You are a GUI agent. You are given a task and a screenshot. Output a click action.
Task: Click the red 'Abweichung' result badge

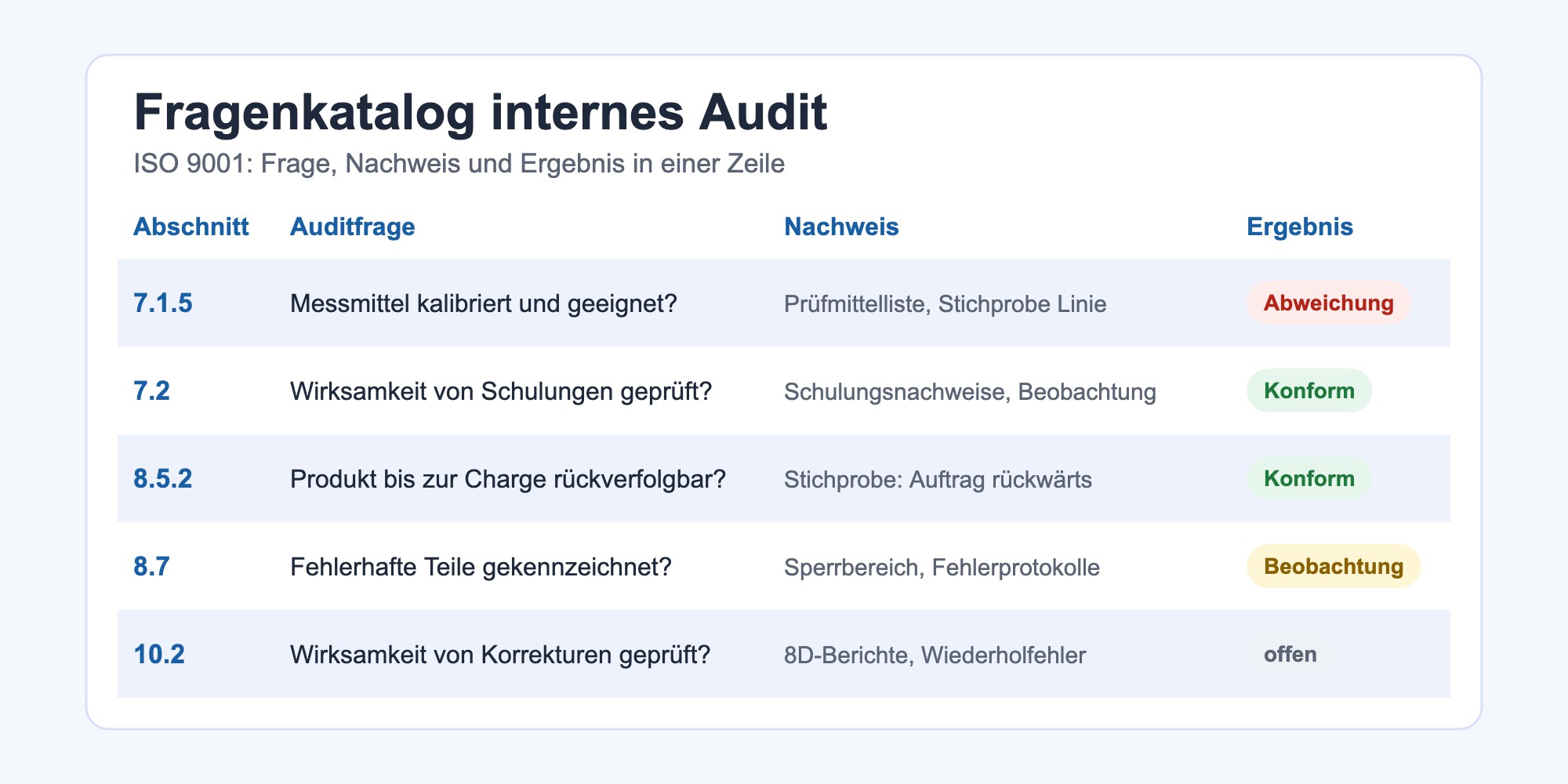click(x=1329, y=303)
